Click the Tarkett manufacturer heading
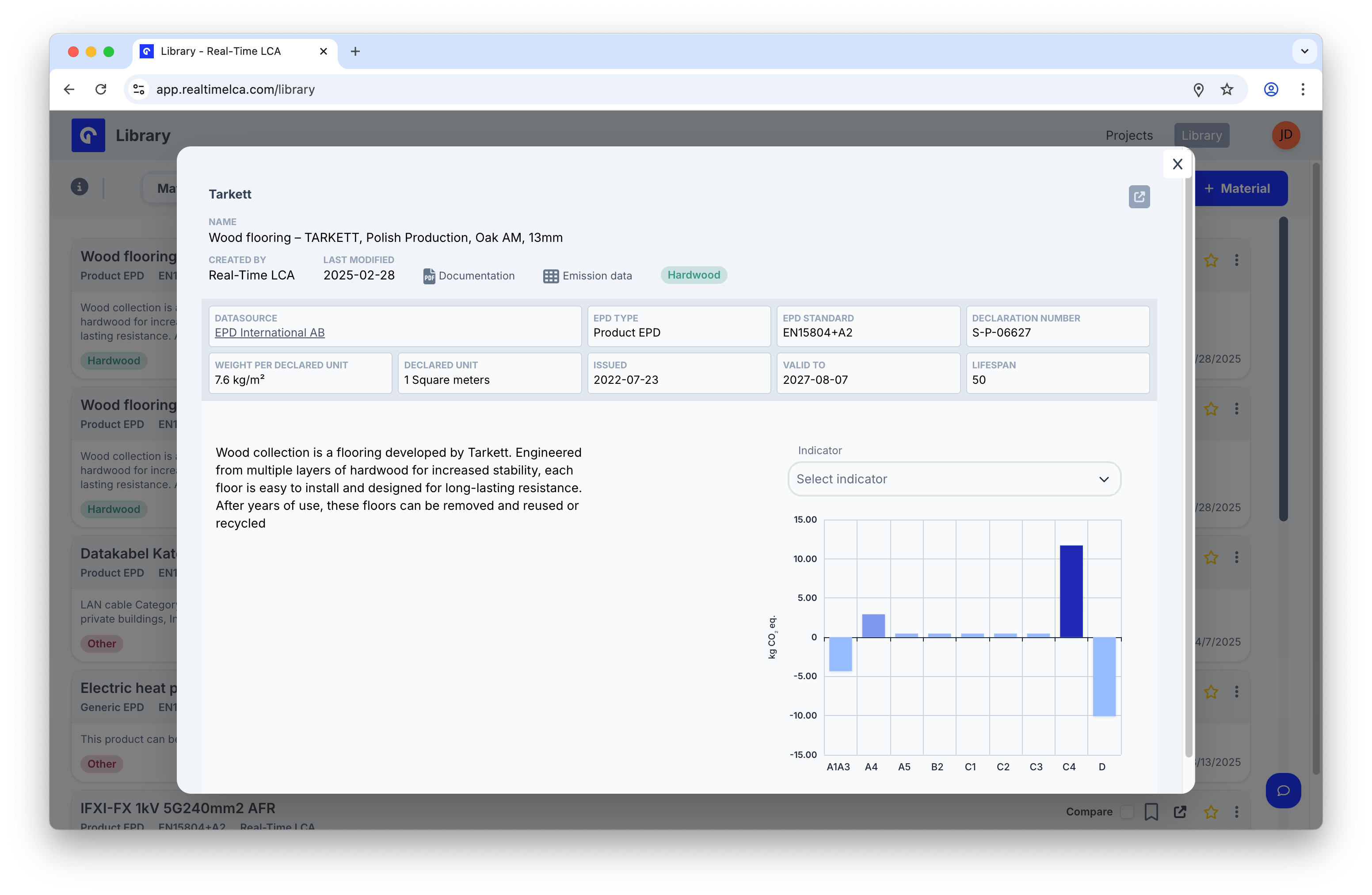The image size is (1372, 895). tap(230, 194)
